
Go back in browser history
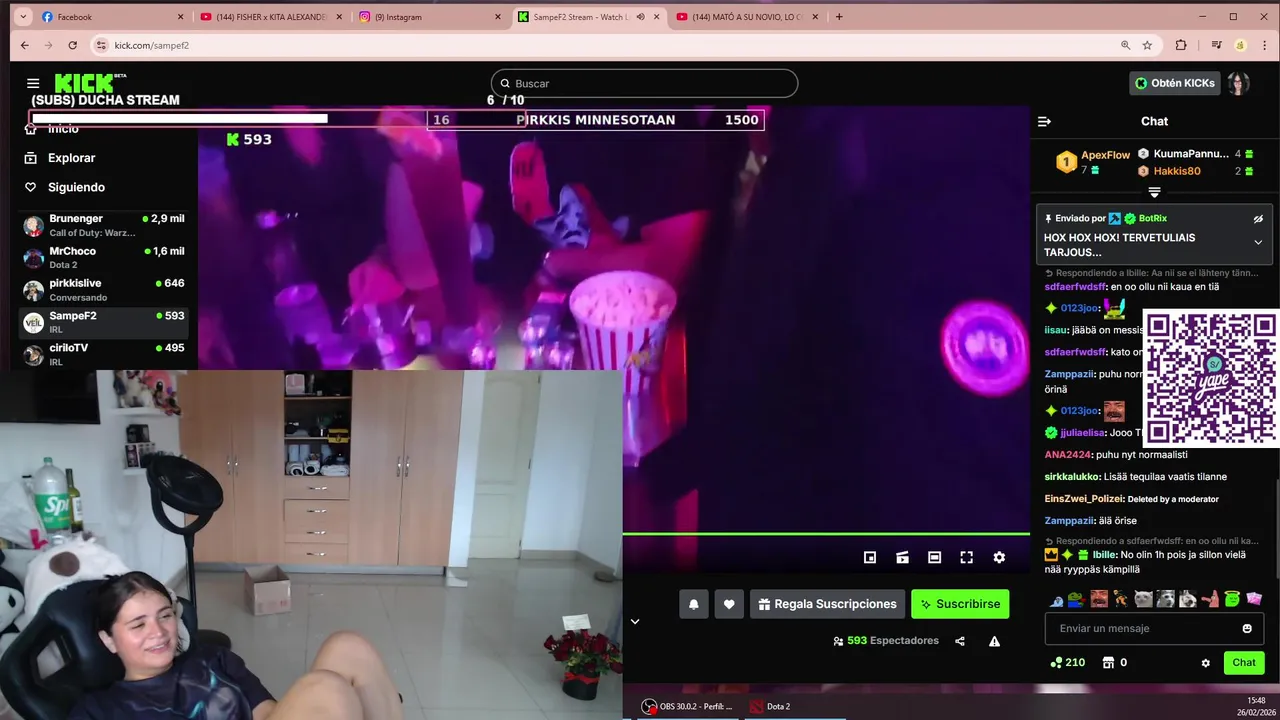25,45
